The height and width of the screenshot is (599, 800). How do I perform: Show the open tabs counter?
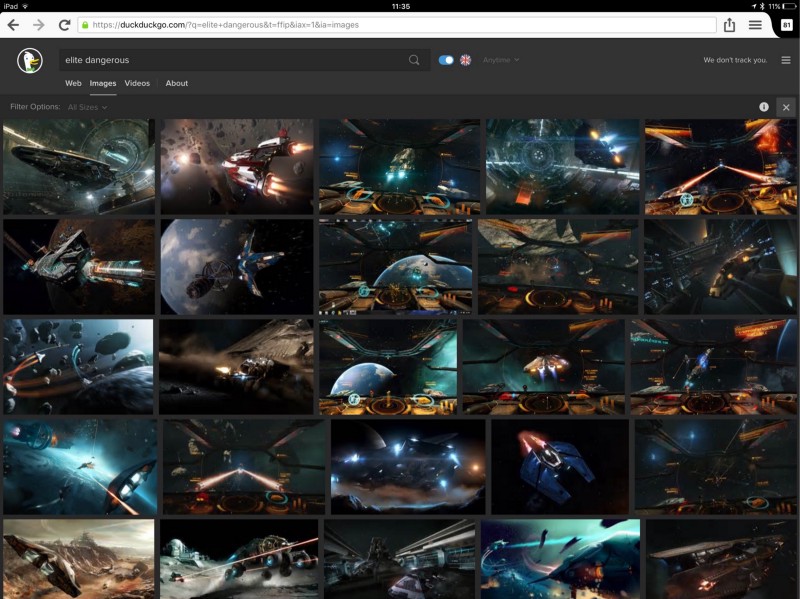(787, 24)
